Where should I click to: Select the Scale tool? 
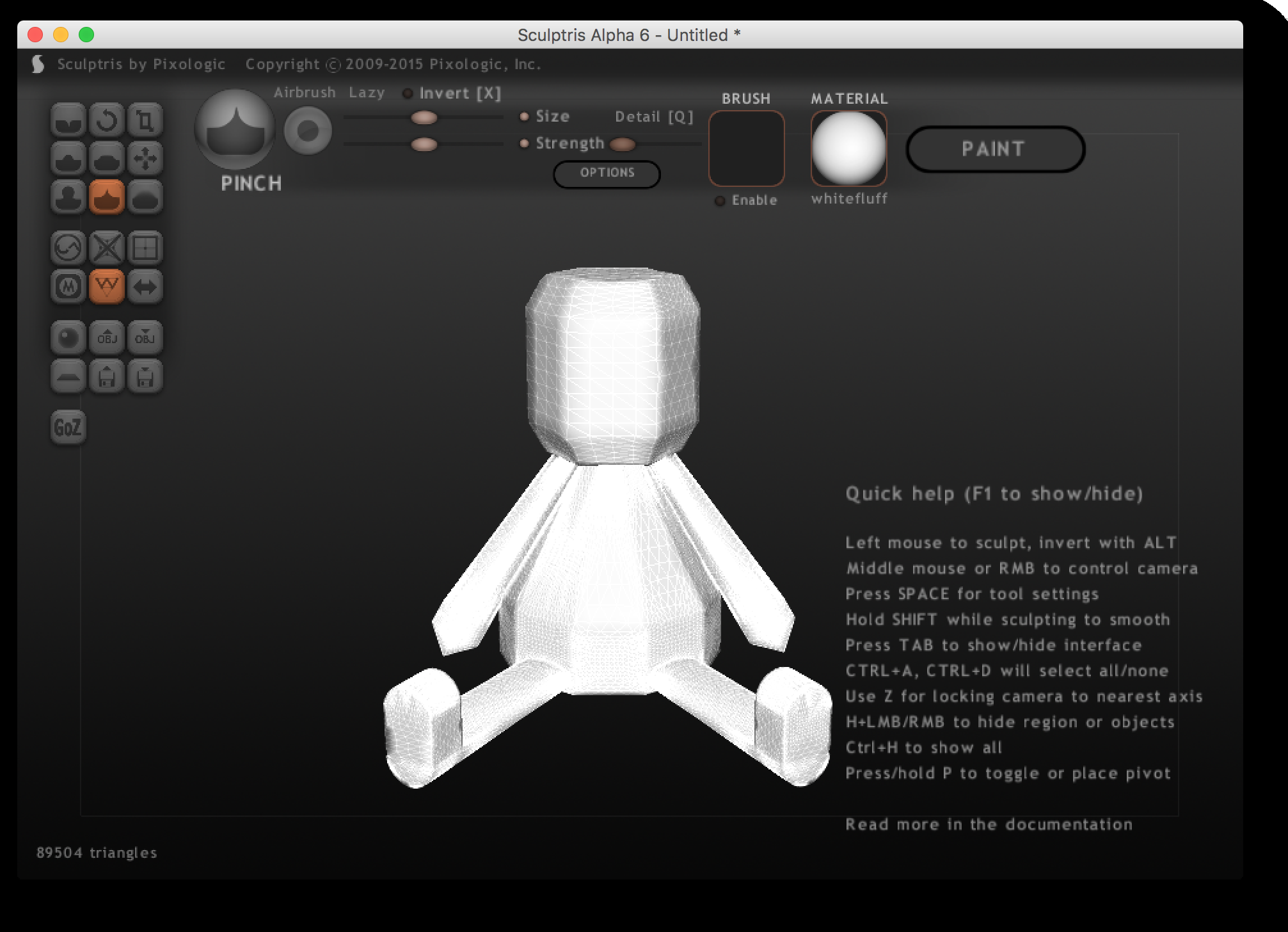145,120
